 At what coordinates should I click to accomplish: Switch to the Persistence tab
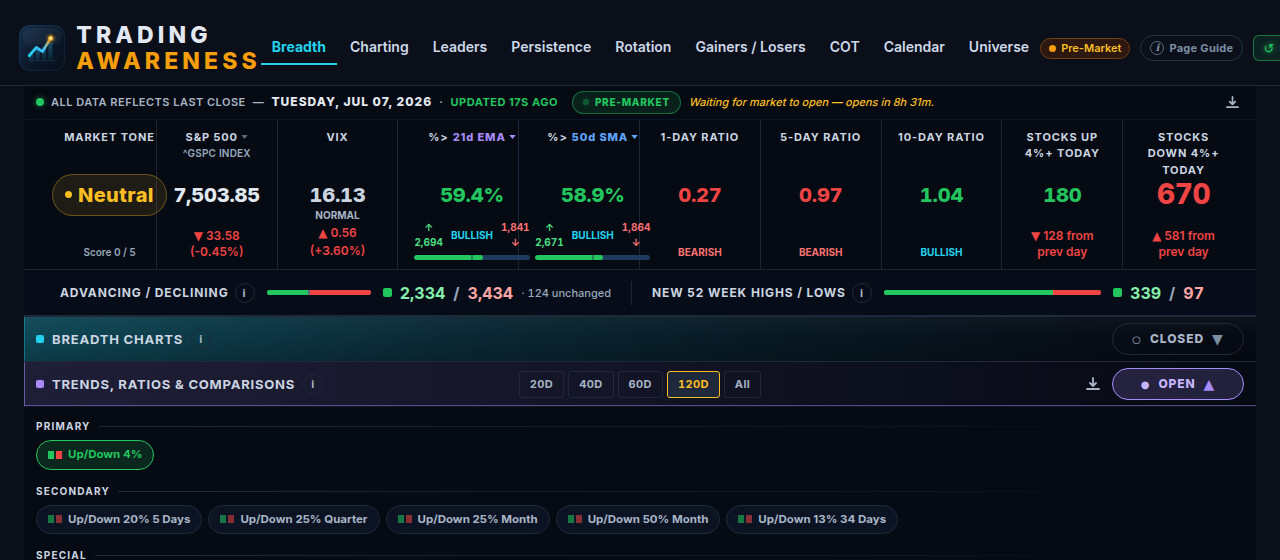(x=551, y=47)
